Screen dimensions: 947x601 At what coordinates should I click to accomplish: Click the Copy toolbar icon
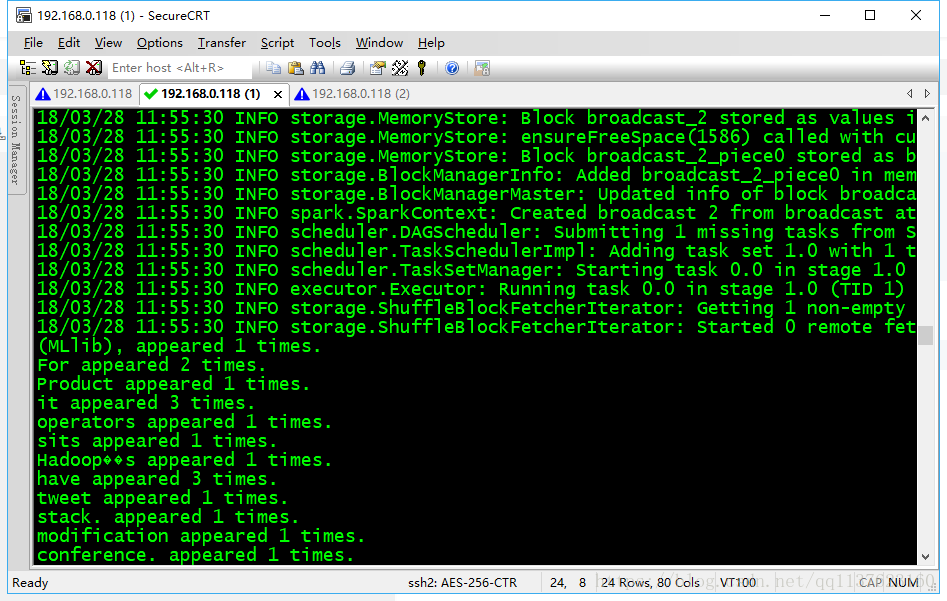point(274,68)
